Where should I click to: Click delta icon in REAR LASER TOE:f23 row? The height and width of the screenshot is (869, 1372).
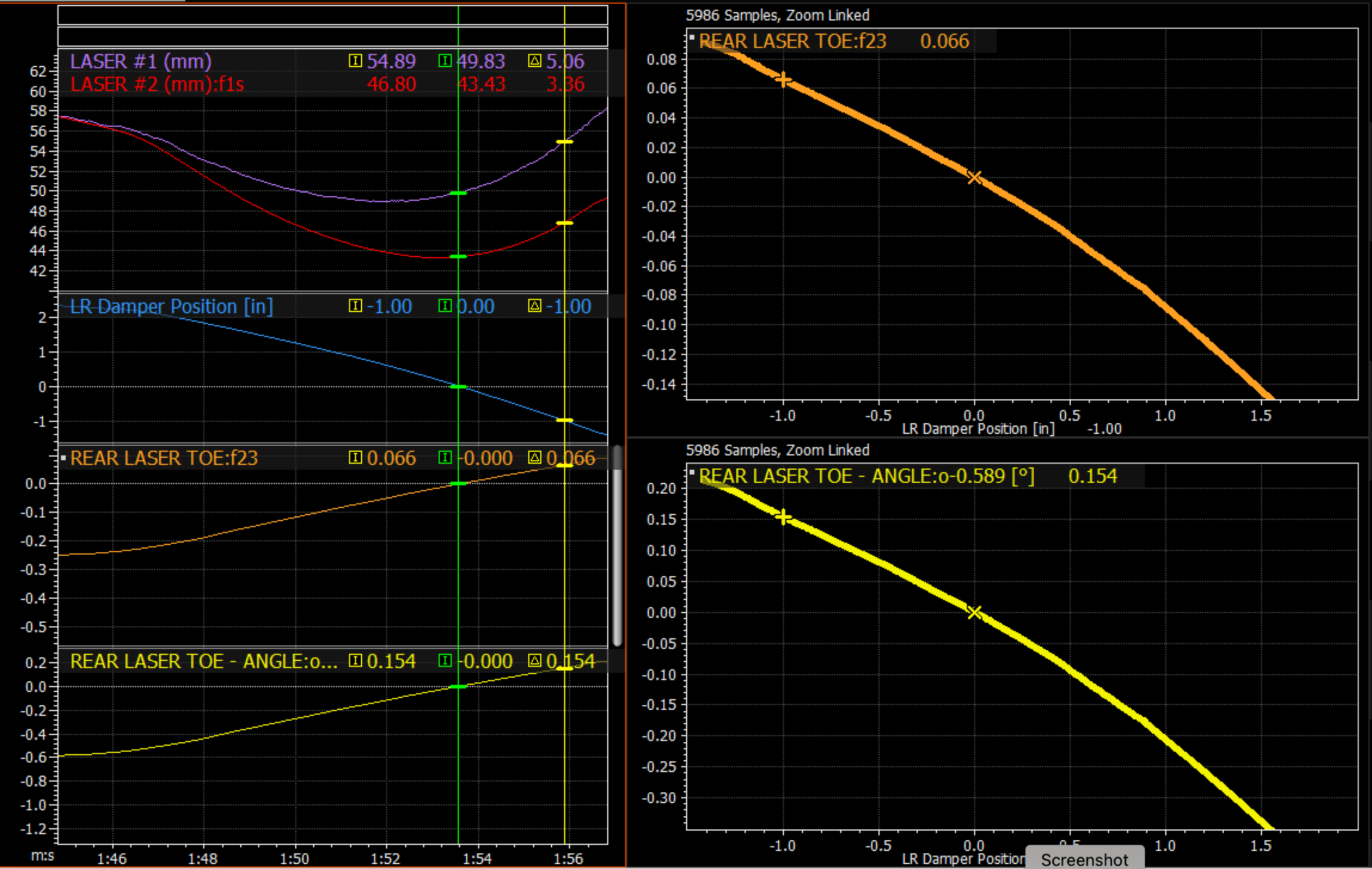[535, 457]
